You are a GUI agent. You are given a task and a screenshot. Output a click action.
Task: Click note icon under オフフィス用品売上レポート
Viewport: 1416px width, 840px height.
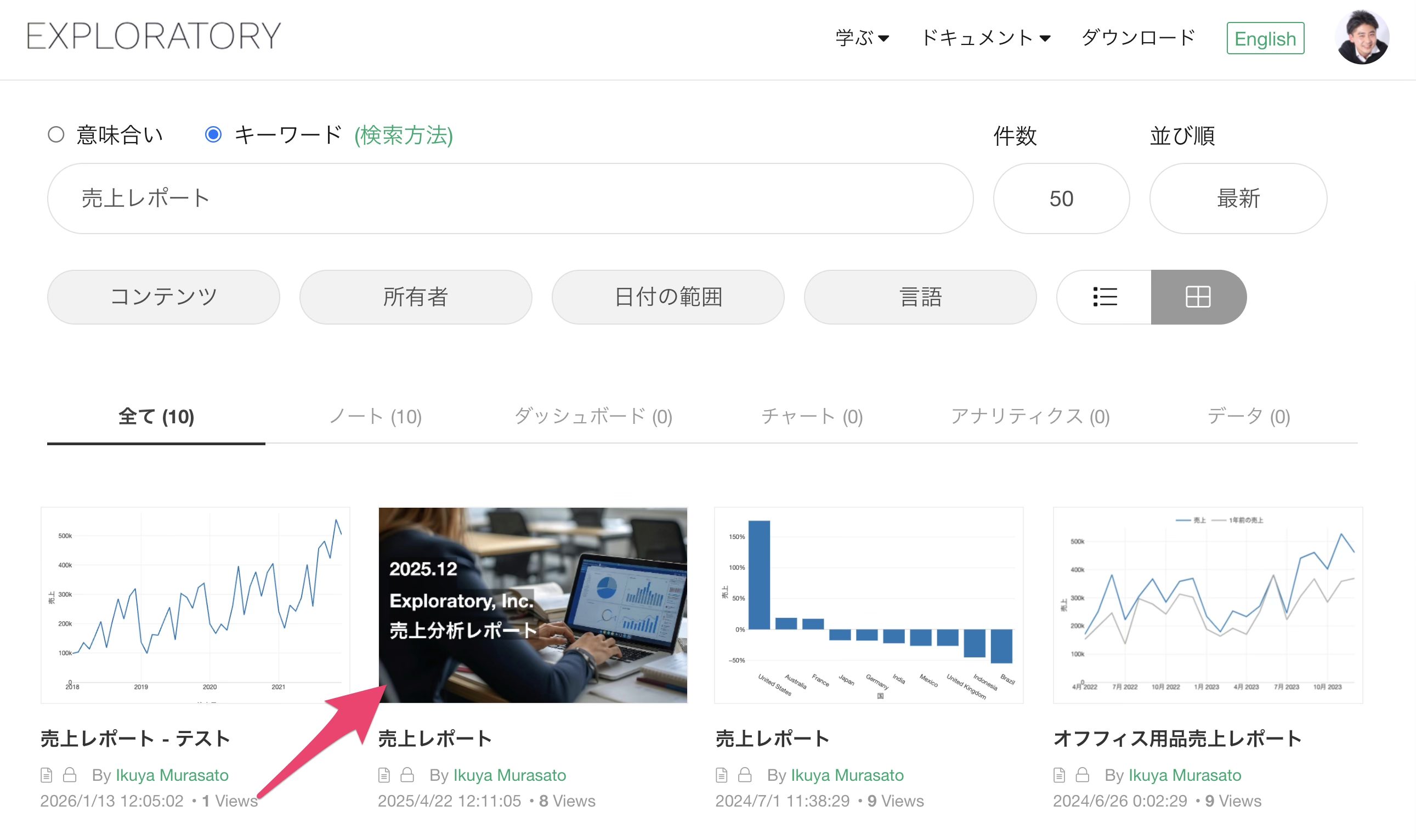(1059, 774)
